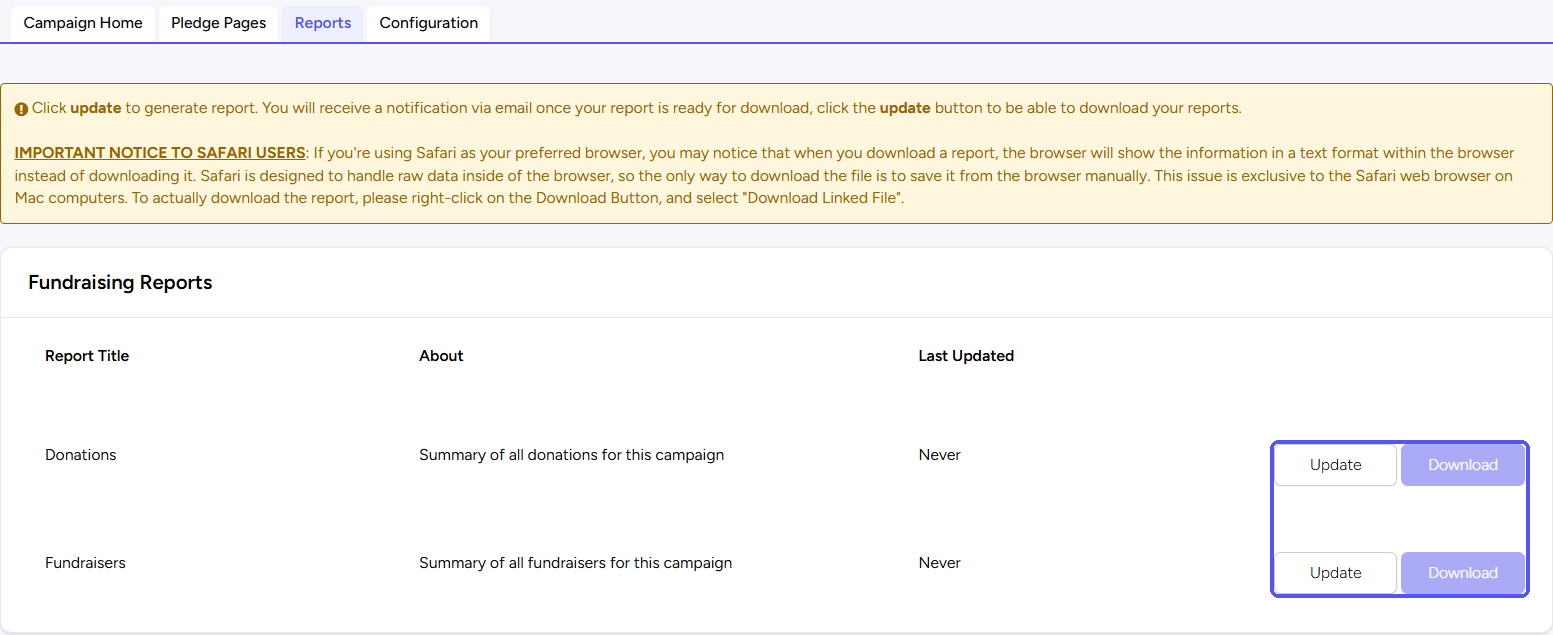1553x635 pixels.
Task: Click the "Fundraising Reports" heading
Action: [120, 283]
